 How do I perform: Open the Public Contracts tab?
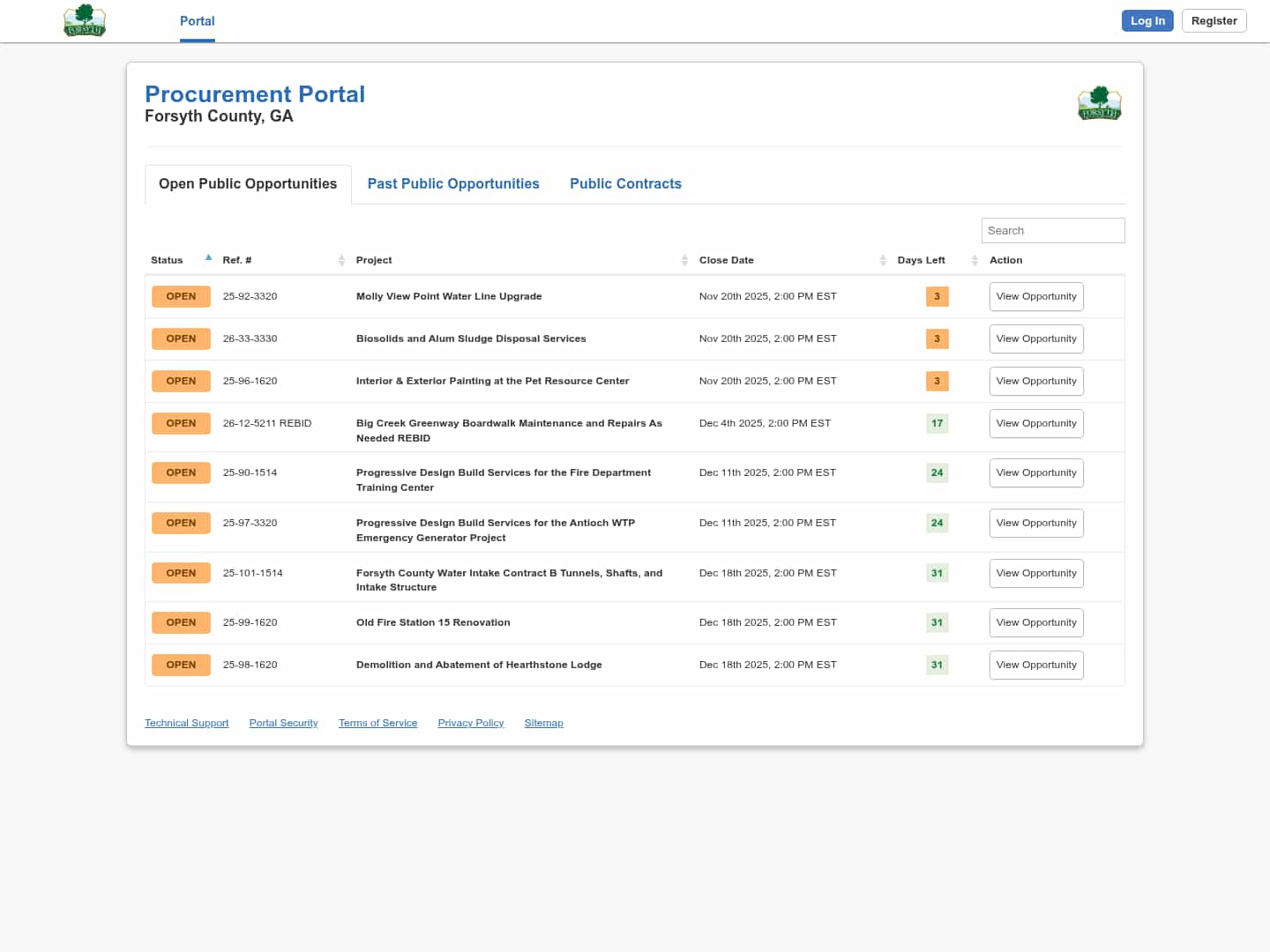click(x=625, y=183)
